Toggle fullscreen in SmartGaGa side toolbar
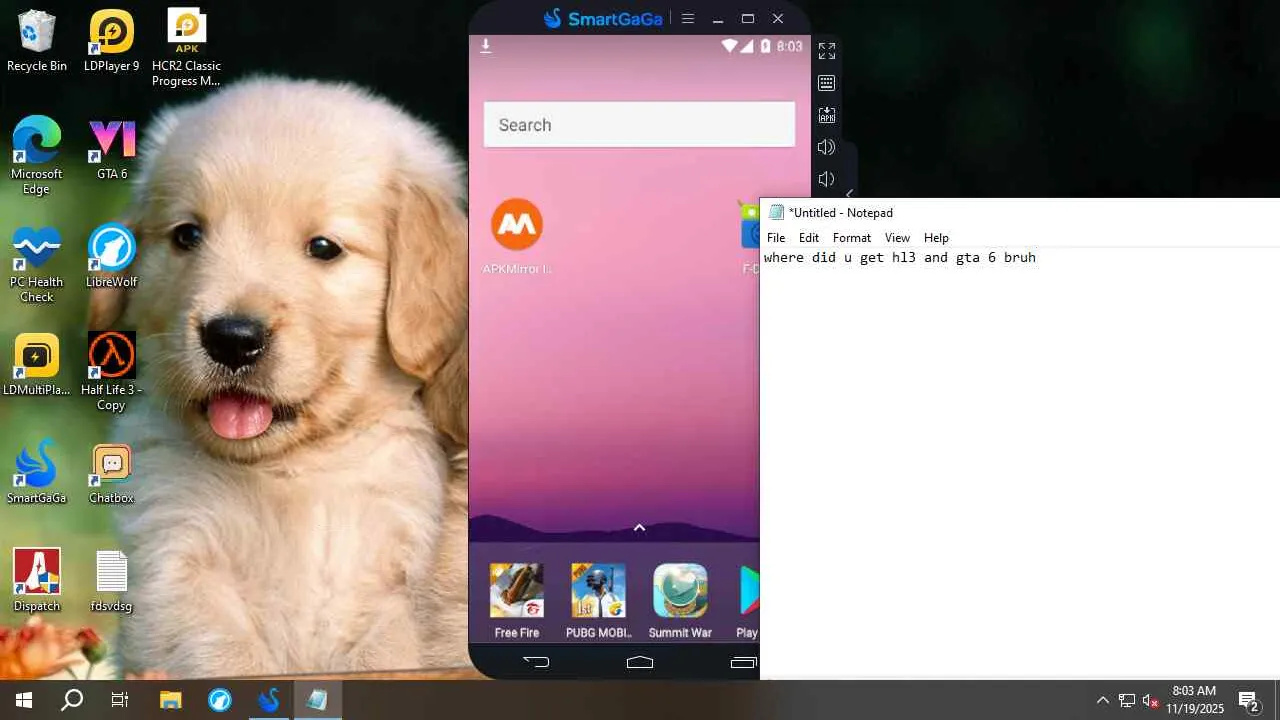This screenshot has height=720, width=1280. click(x=827, y=51)
